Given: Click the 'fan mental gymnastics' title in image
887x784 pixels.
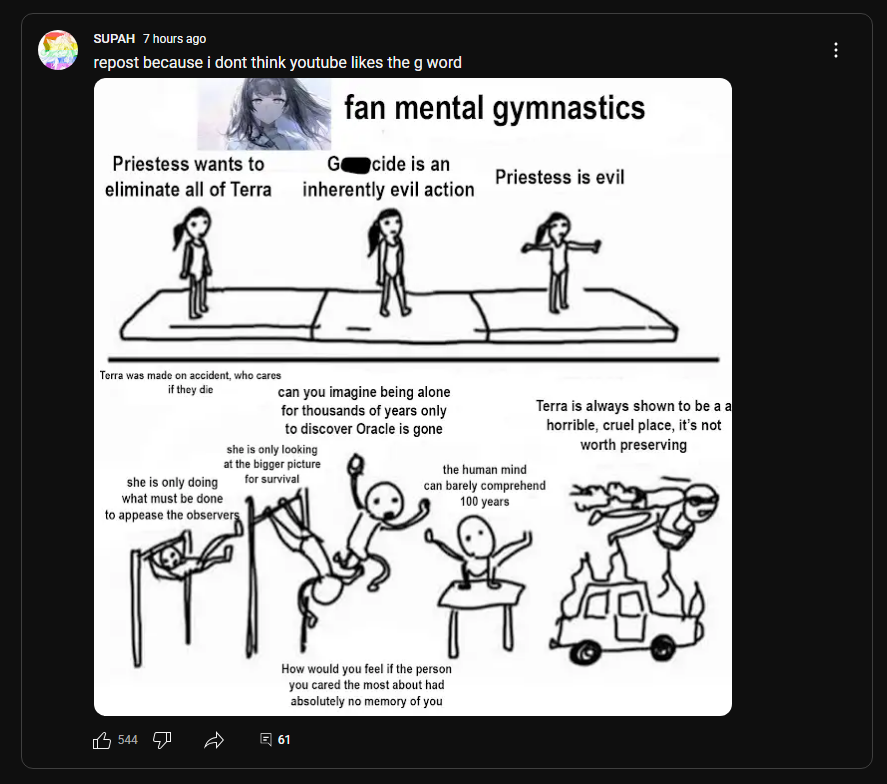Looking at the screenshot, I should (x=494, y=107).
